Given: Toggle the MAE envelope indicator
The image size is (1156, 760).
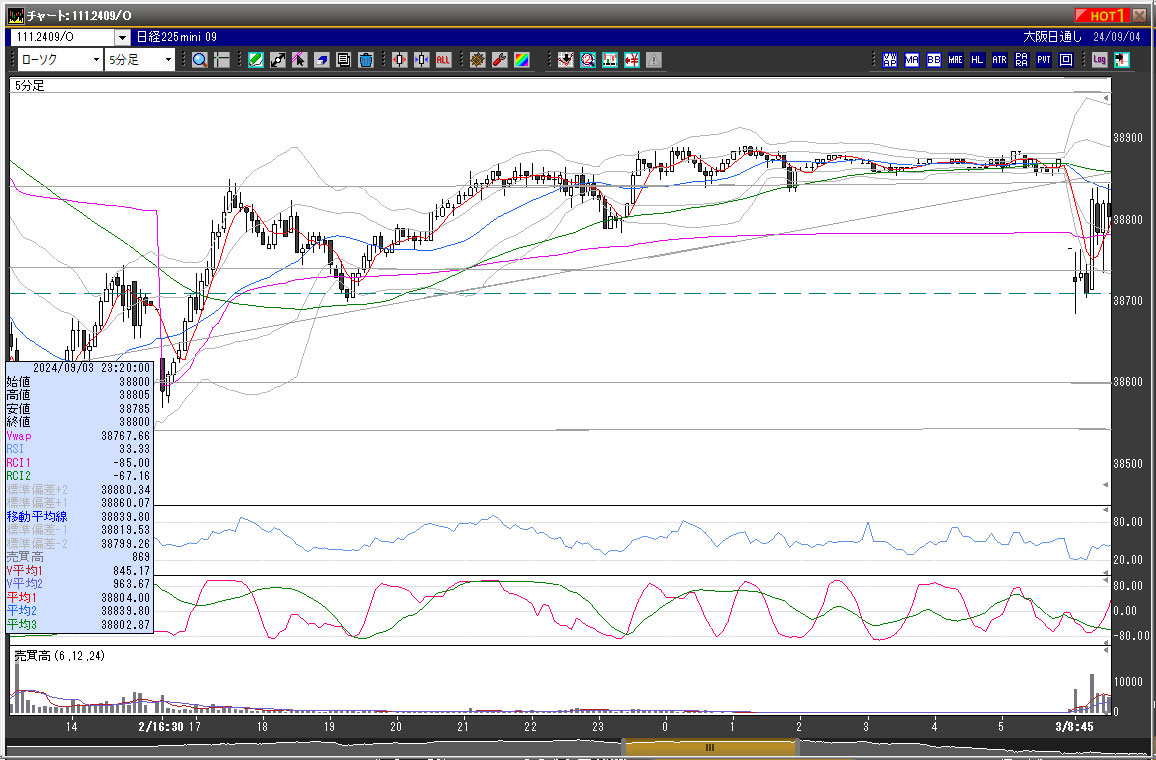Looking at the screenshot, I should (x=955, y=60).
